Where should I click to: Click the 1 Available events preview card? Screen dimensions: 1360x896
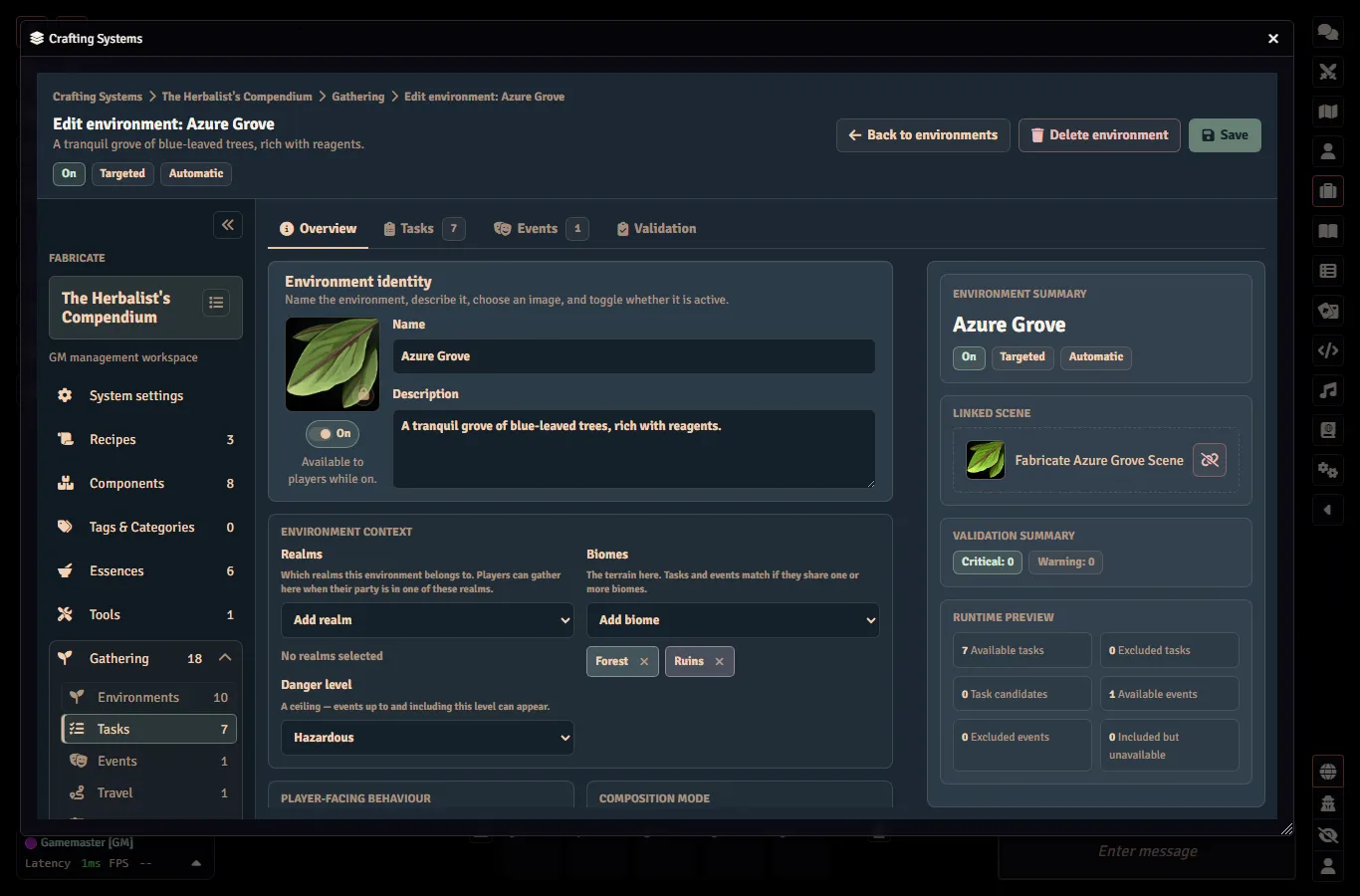(x=1170, y=694)
